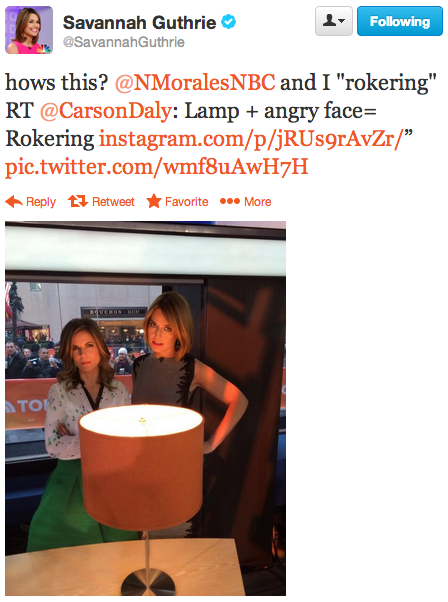
Task: Click the blue verified badge
Action: tap(229, 22)
